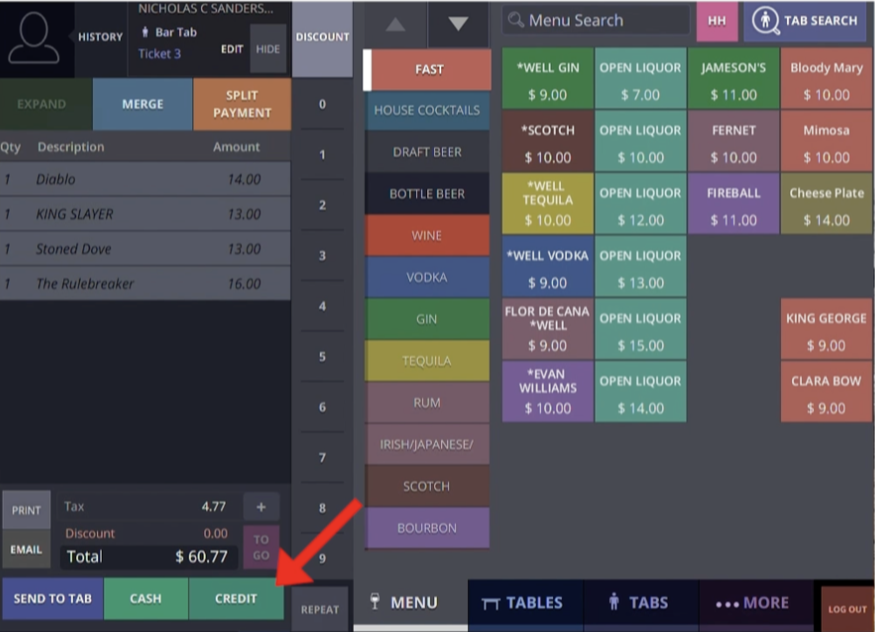Add OPEN LIQUOR $13.00
878x632 pixels.
coord(641,266)
